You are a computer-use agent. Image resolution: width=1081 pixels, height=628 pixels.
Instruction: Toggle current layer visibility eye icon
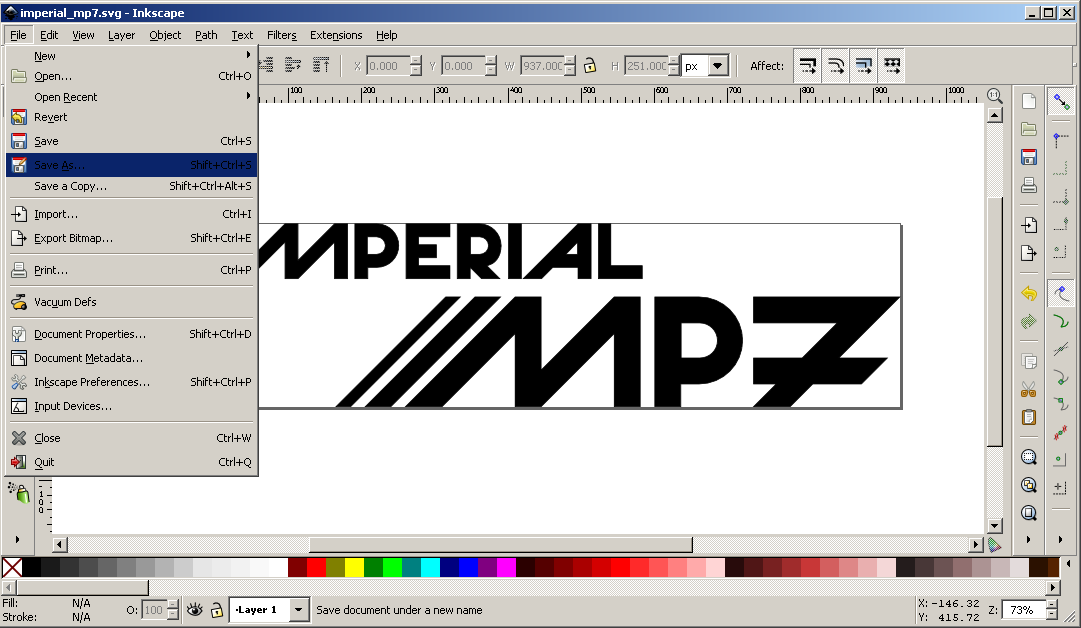coord(195,609)
